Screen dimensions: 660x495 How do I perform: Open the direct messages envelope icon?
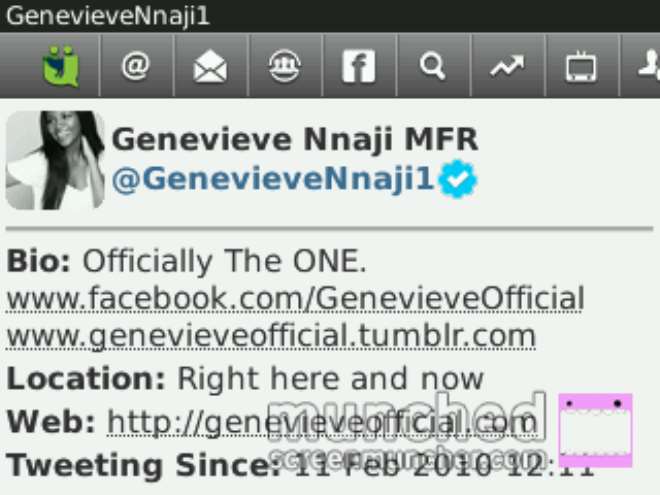point(210,67)
